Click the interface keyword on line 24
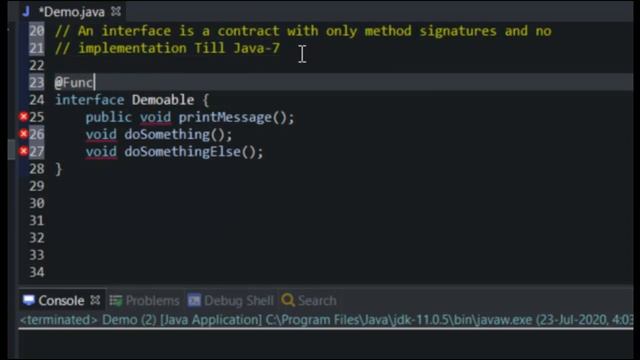 [x=89, y=100]
